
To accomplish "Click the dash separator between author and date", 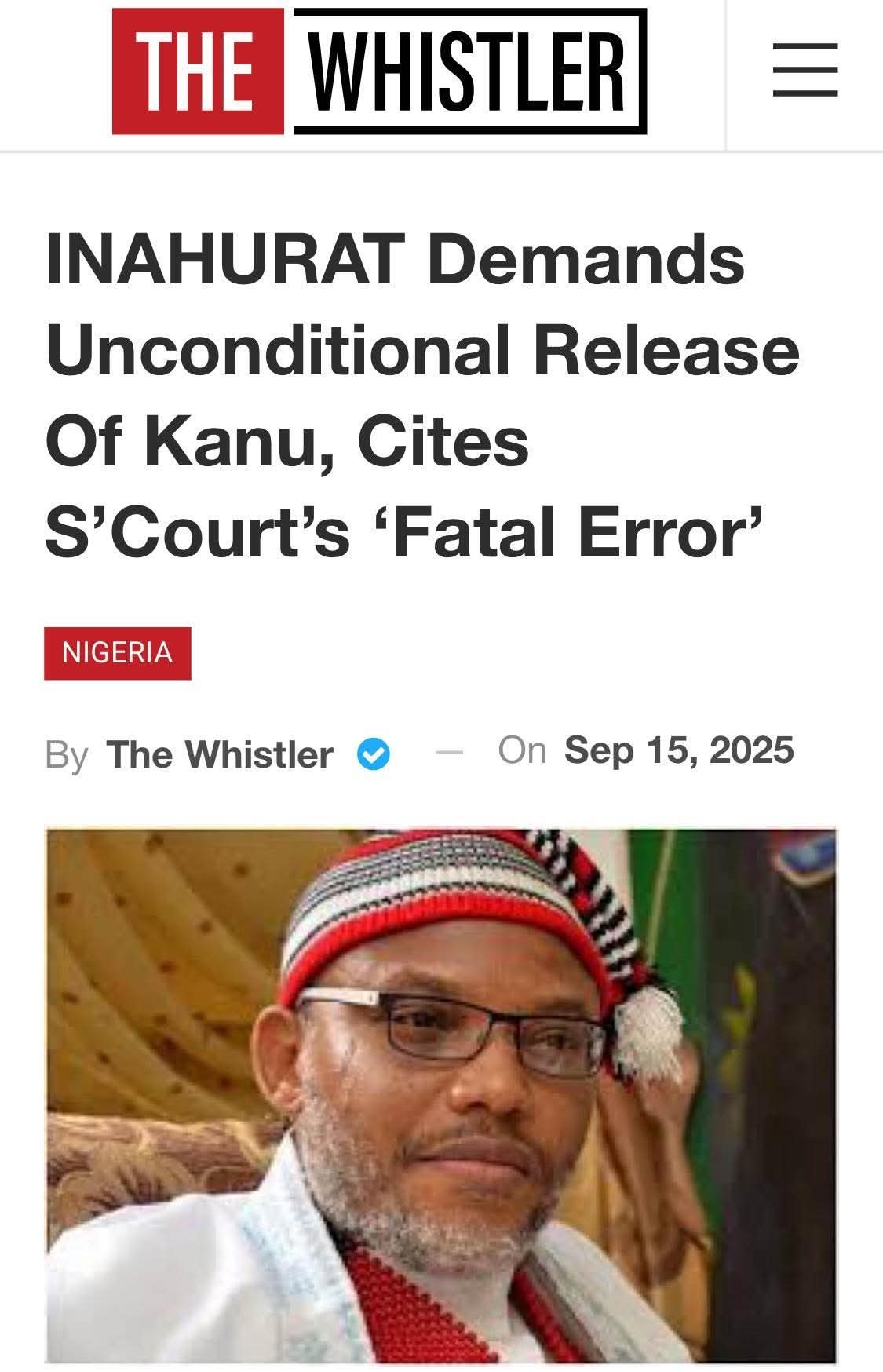I will (x=450, y=753).
